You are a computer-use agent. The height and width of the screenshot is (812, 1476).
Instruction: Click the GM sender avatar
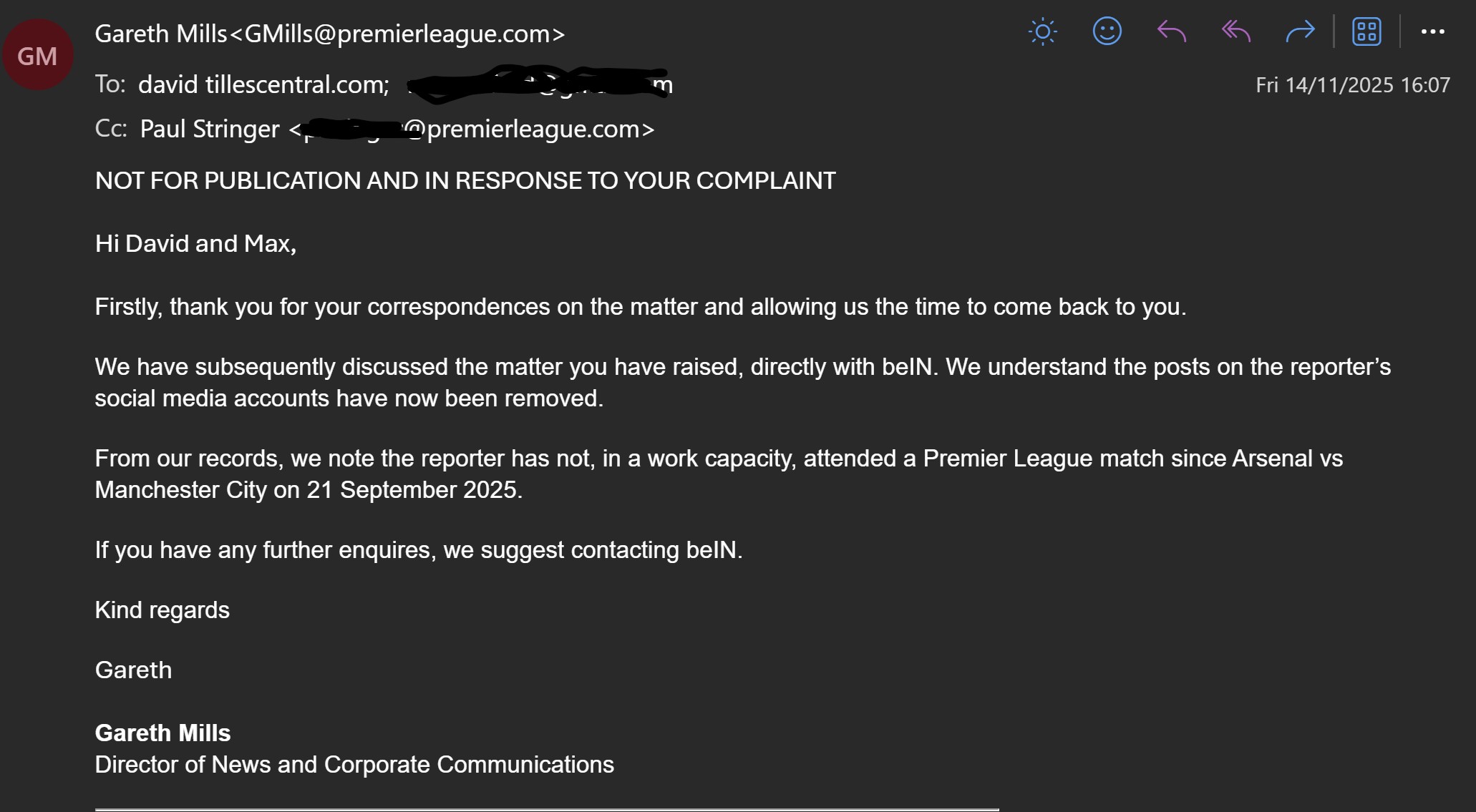37,56
